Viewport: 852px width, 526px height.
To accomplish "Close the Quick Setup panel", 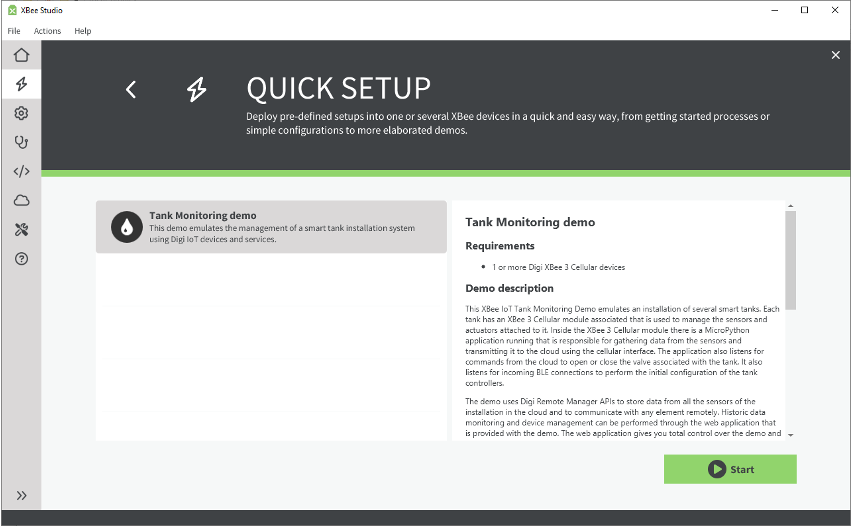I will (x=835, y=55).
